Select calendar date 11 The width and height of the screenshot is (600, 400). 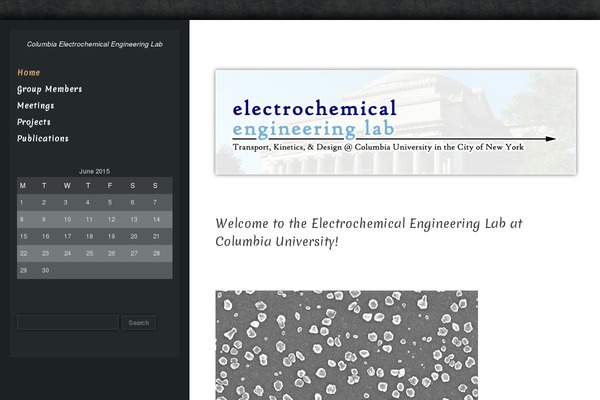click(x=89, y=220)
